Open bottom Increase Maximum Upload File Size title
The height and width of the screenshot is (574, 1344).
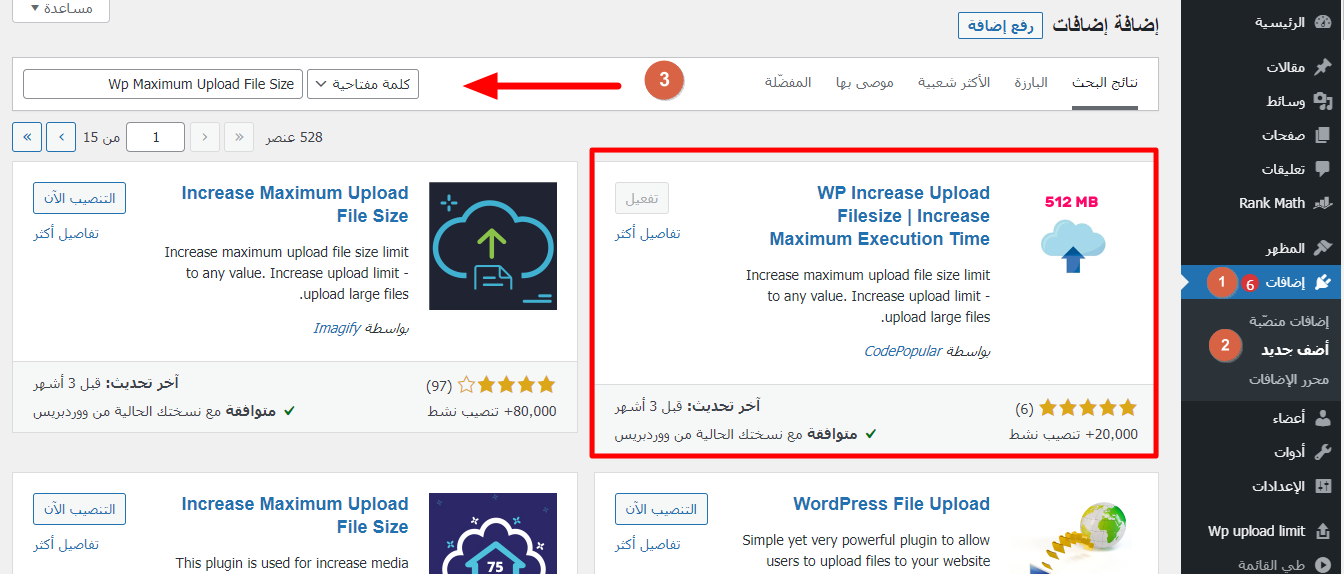point(295,515)
